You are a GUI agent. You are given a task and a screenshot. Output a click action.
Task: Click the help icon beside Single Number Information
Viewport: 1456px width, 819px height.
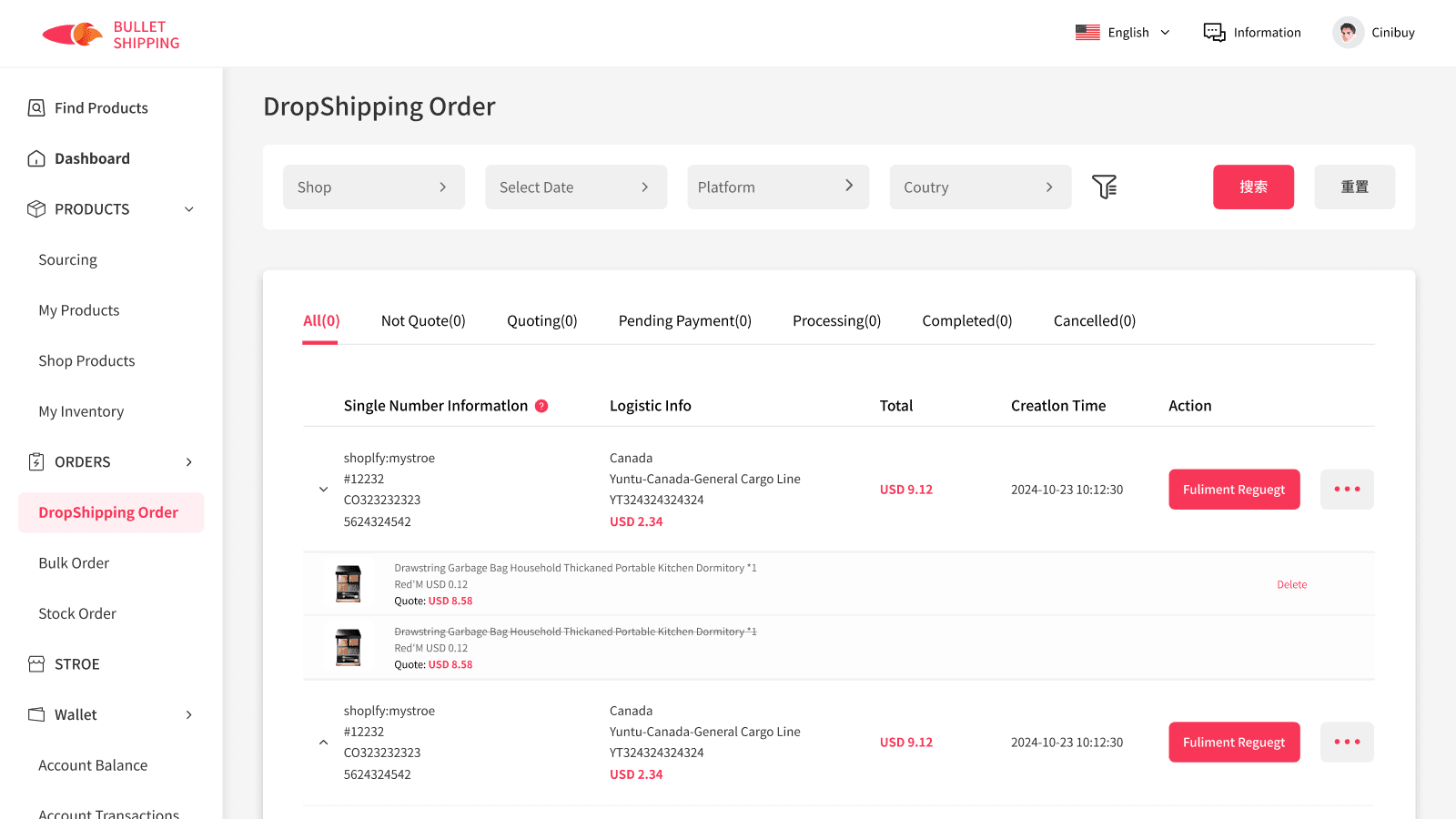(x=541, y=406)
